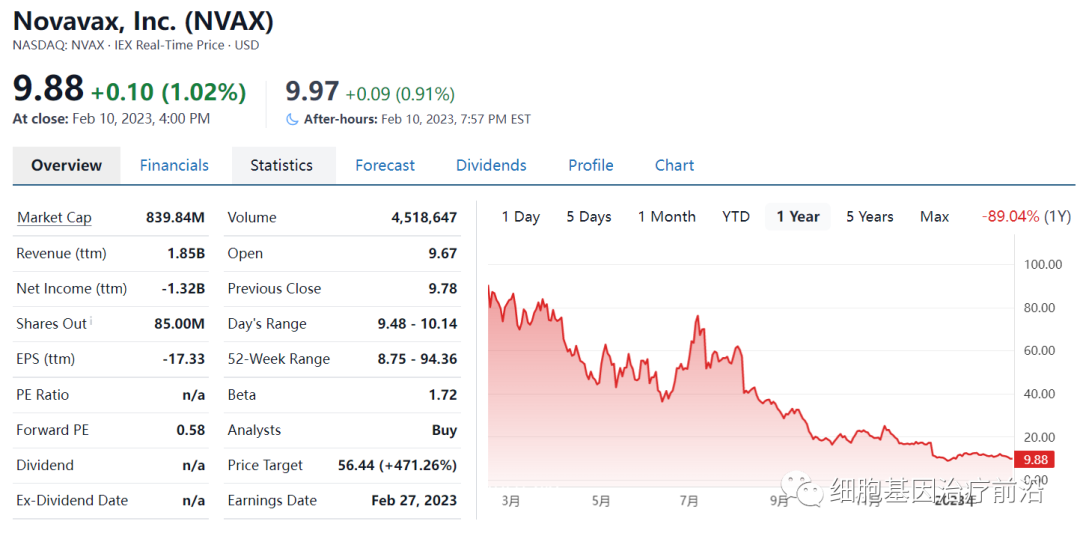Switch to the Chart tab
The height and width of the screenshot is (539, 1080).
(674, 165)
